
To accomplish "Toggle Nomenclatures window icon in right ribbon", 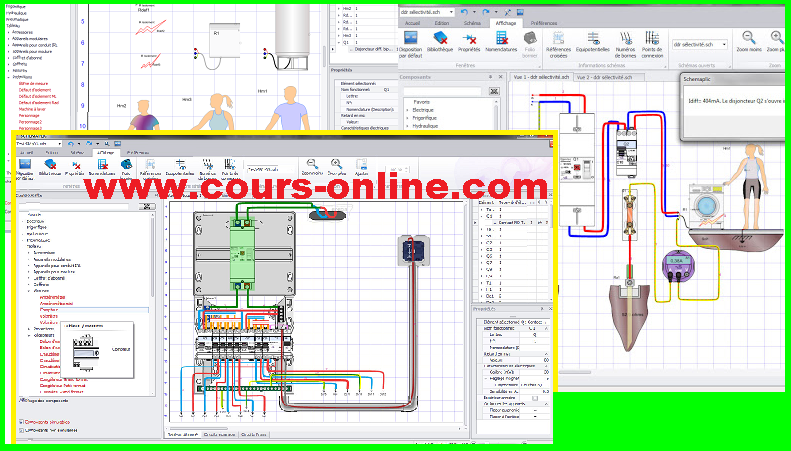I will [501, 38].
